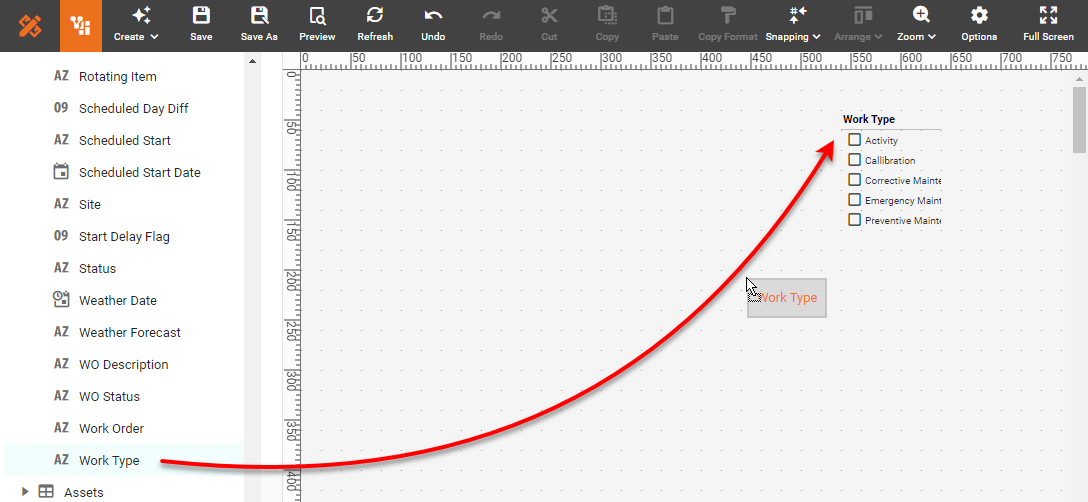
Task: Enable the Emergency Maintenance checkbox
Action: pyautogui.click(x=854, y=200)
